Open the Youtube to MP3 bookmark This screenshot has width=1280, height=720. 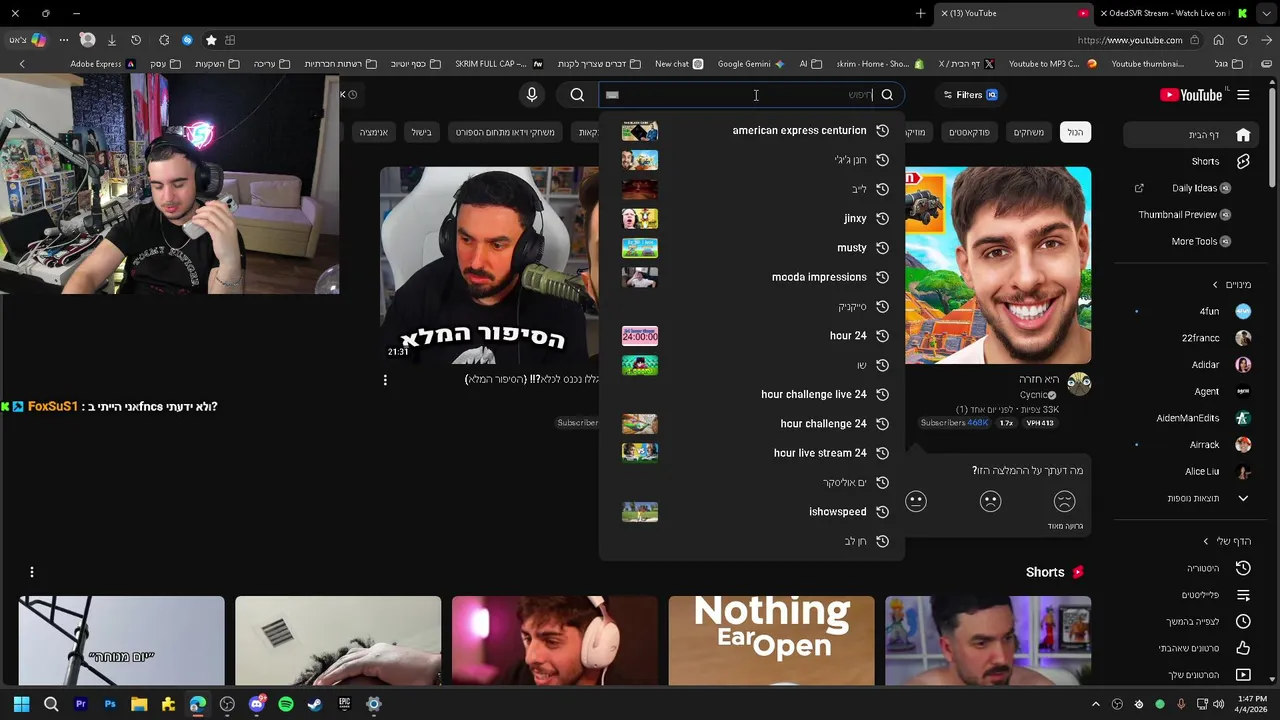pyautogui.click(x=1052, y=64)
